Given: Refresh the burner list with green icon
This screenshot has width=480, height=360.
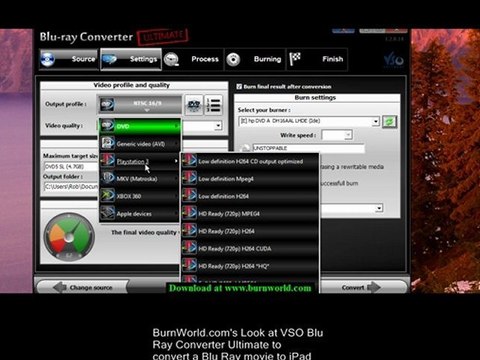Looking at the screenshot, I should (x=389, y=121).
